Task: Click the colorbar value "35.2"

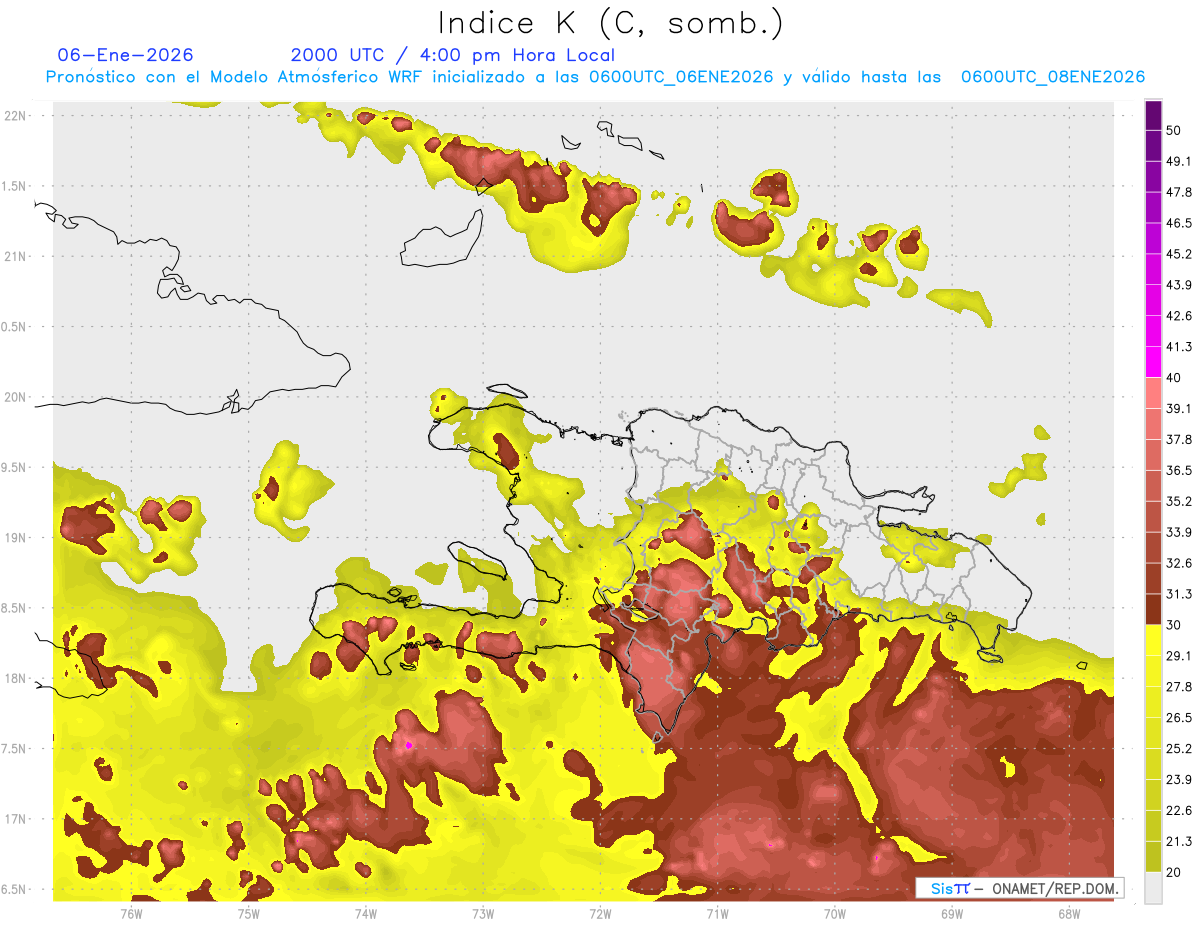Action: click(x=1179, y=501)
